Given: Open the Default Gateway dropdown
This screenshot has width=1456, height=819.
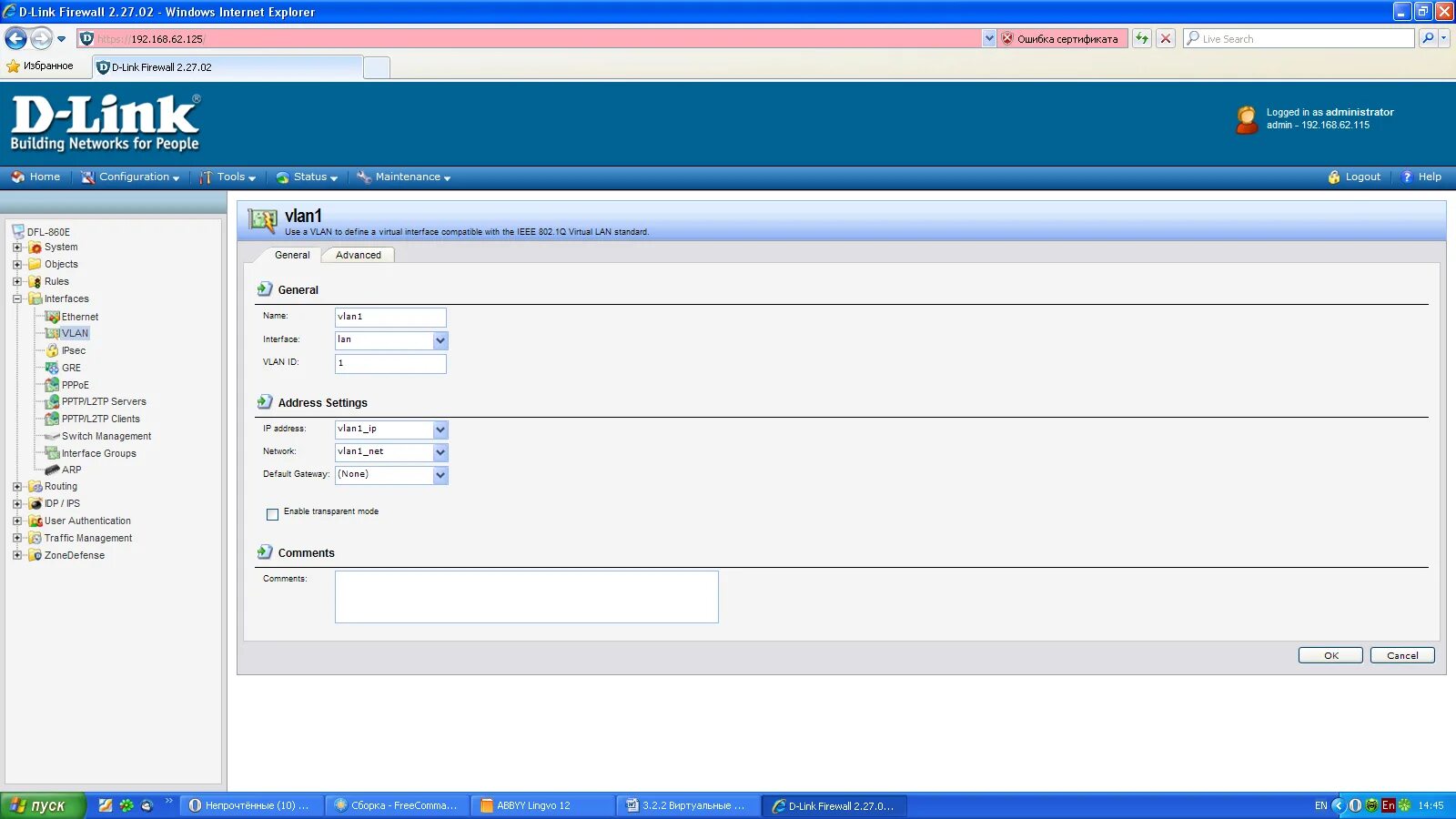Looking at the screenshot, I should click(440, 475).
